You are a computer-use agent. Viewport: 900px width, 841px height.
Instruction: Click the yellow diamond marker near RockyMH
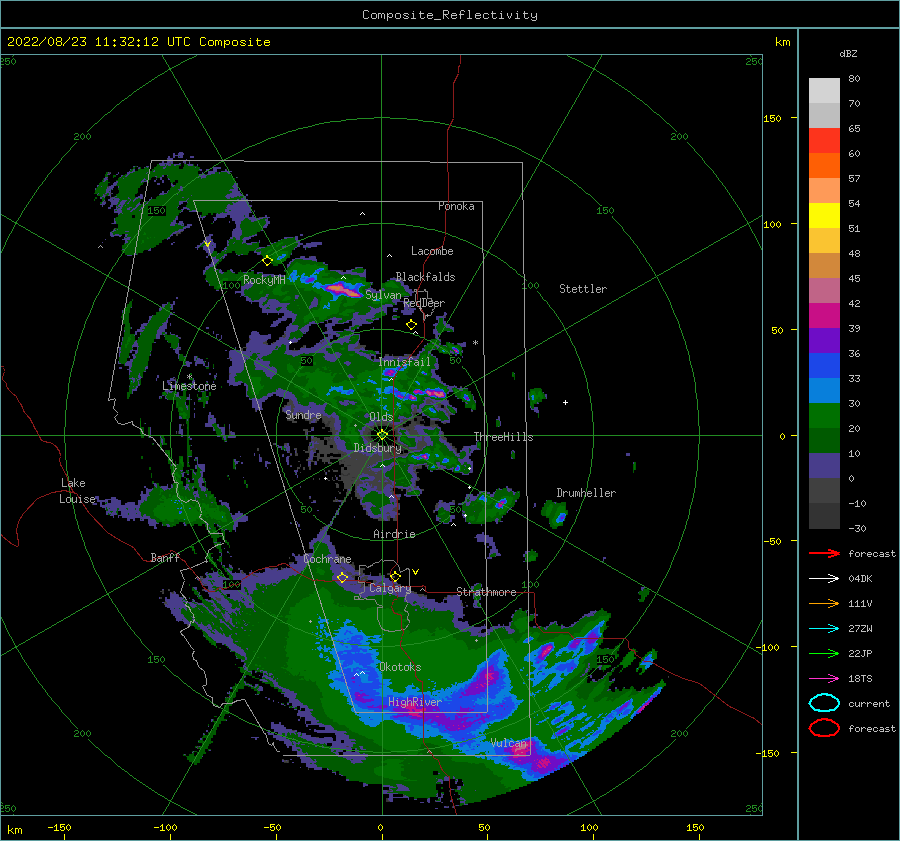click(x=267, y=261)
